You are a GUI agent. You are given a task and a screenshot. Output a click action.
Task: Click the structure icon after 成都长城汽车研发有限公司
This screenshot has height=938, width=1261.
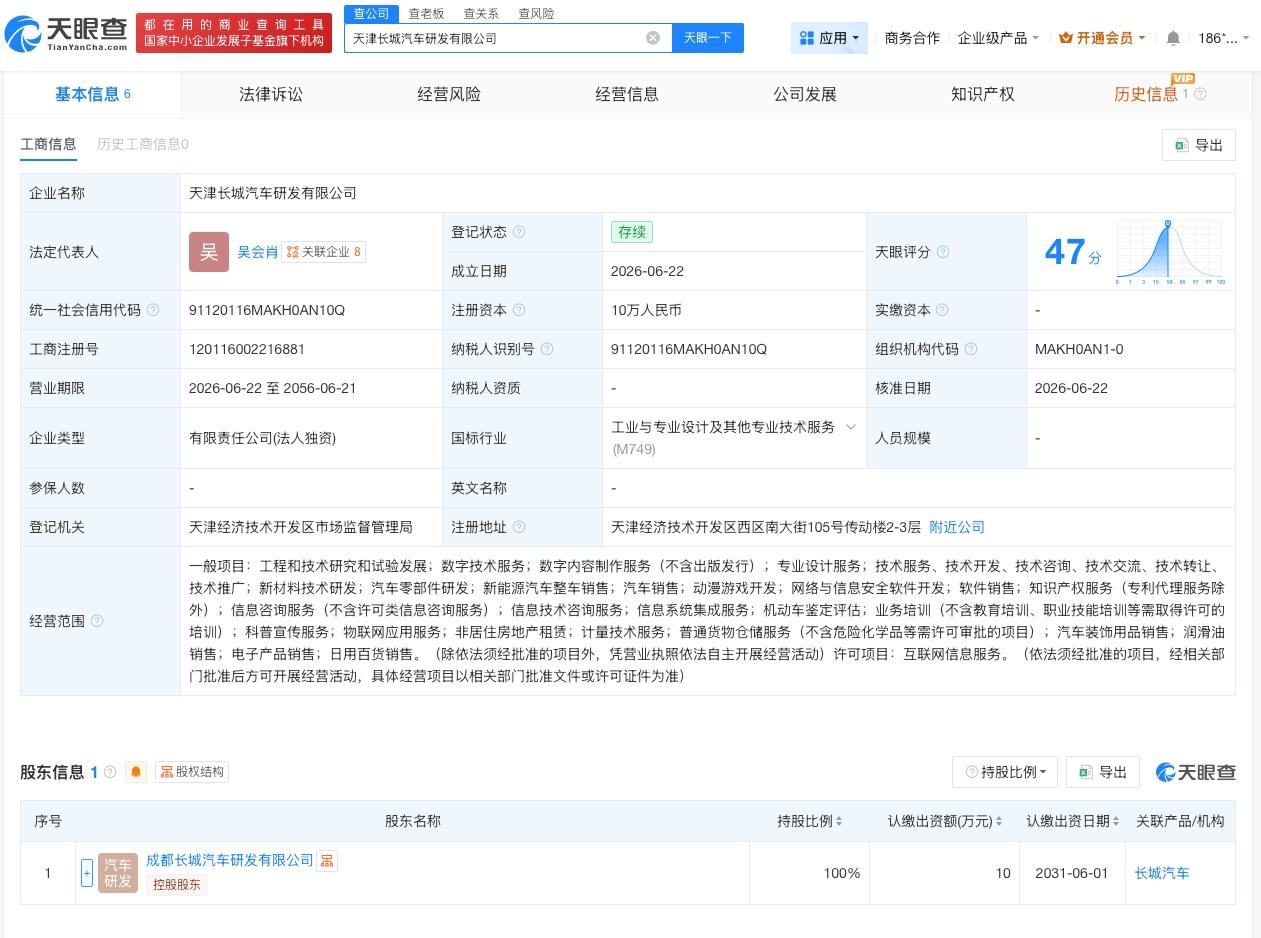327,860
